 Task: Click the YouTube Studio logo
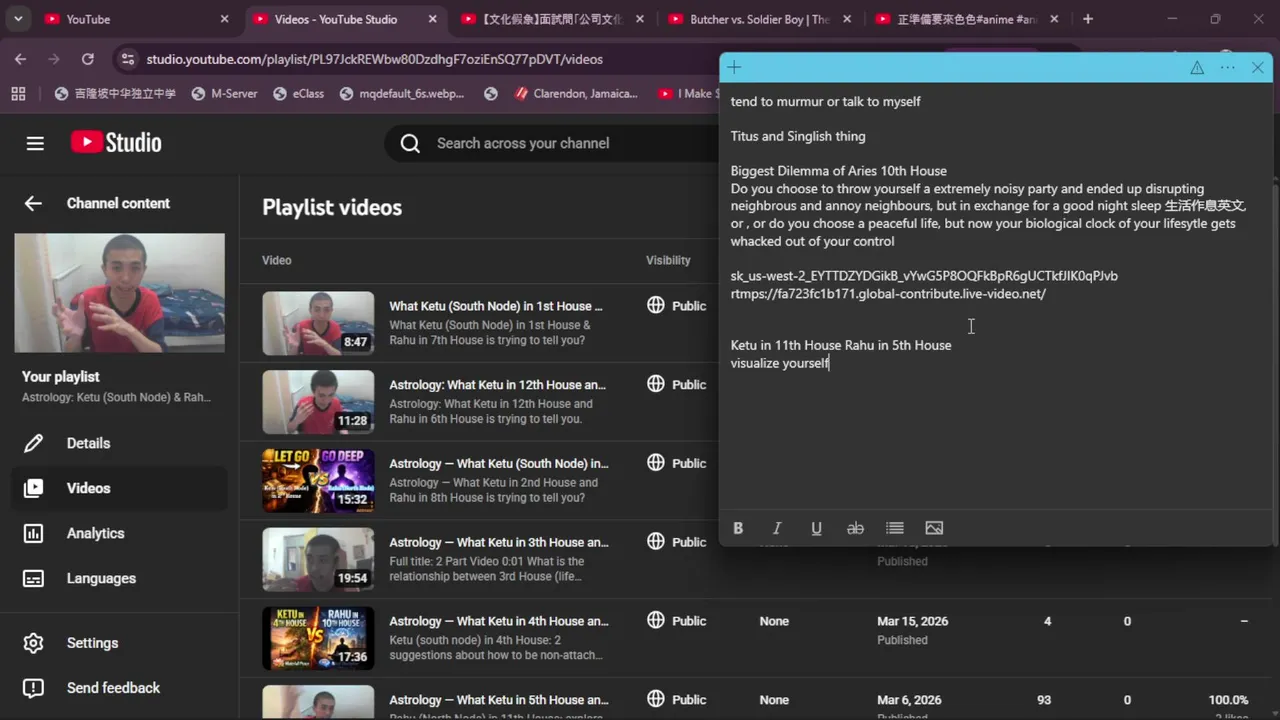tap(116, 143)
